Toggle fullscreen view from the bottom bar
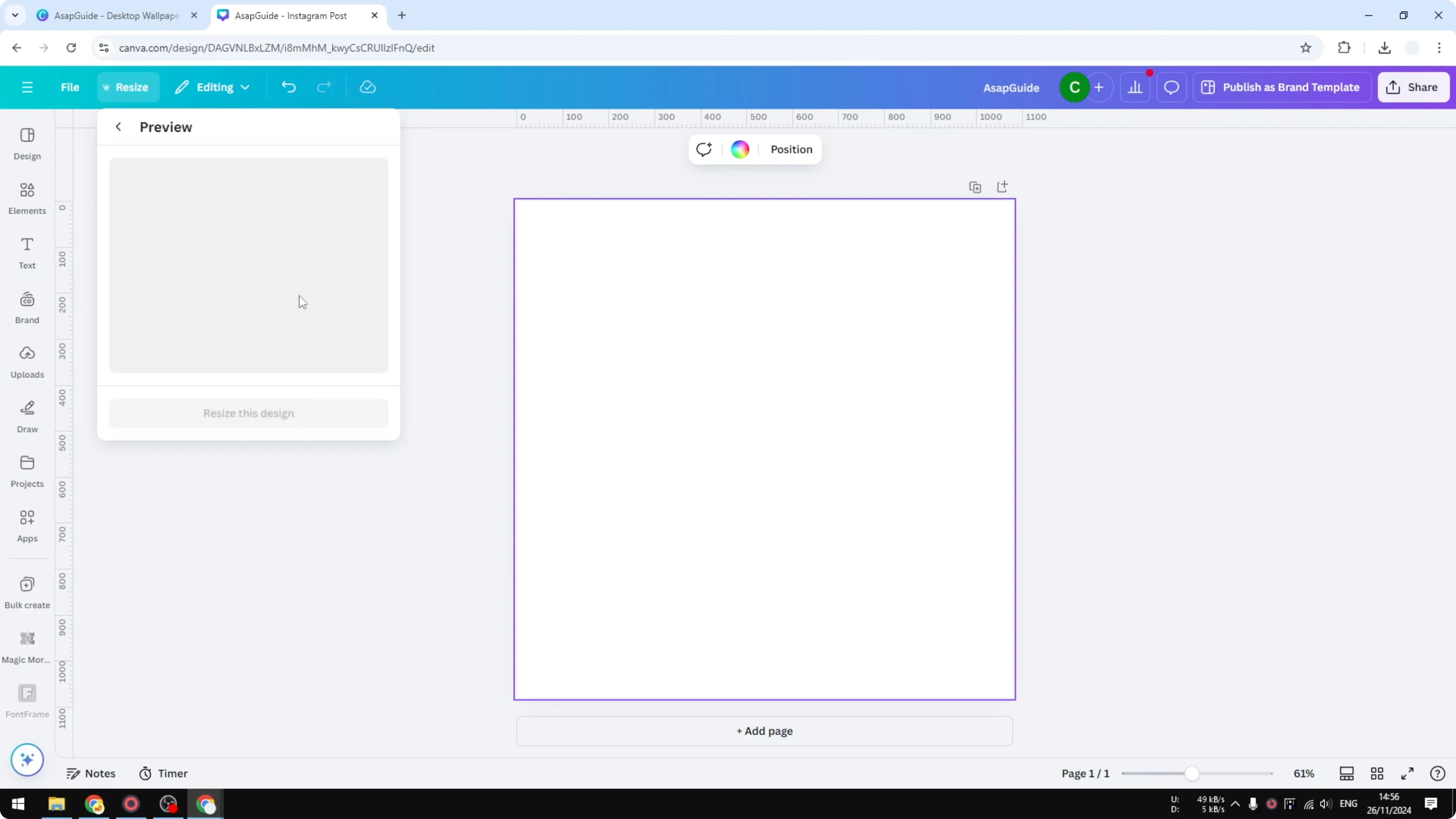Image resolution: width=1456 pixels, height=819 pixels. pos(1407,773)
